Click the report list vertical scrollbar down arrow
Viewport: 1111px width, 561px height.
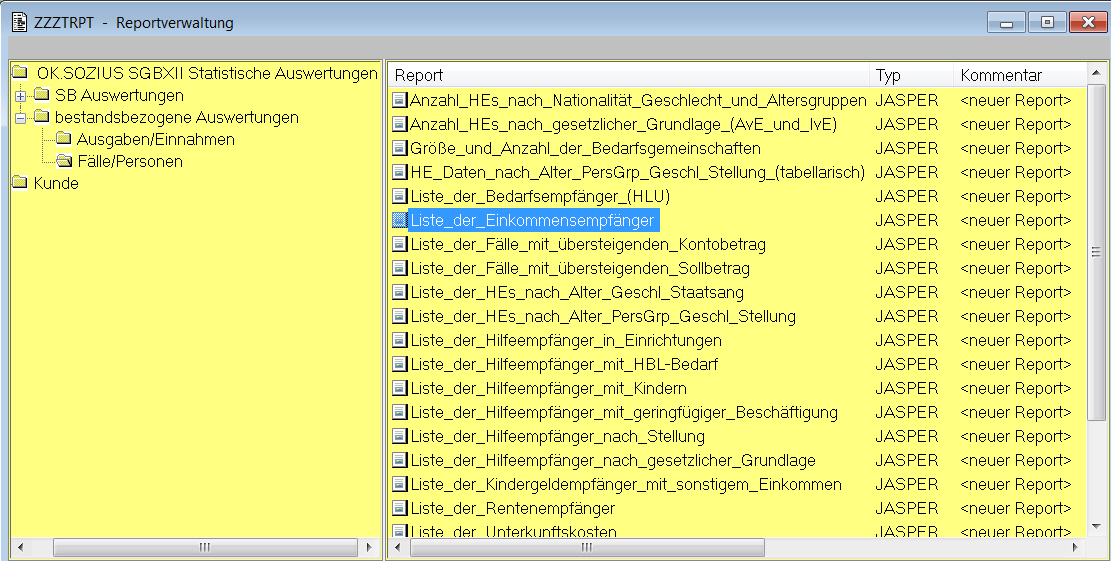point(1095,524)
